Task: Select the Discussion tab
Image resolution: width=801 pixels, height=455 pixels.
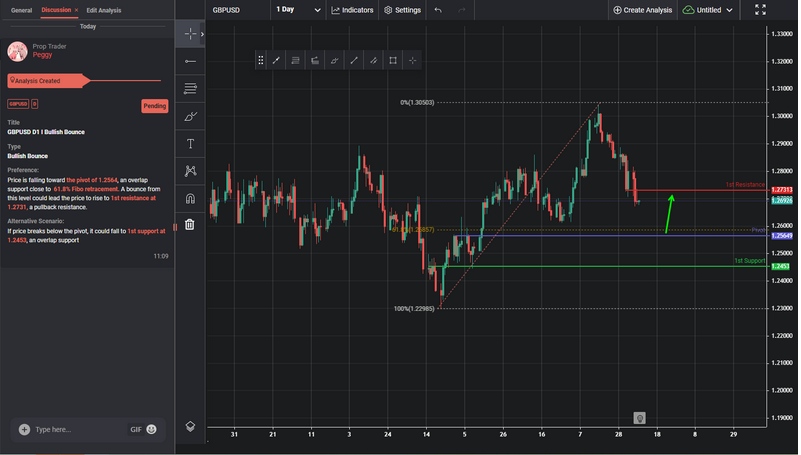Action: click(x=56, y=10)
